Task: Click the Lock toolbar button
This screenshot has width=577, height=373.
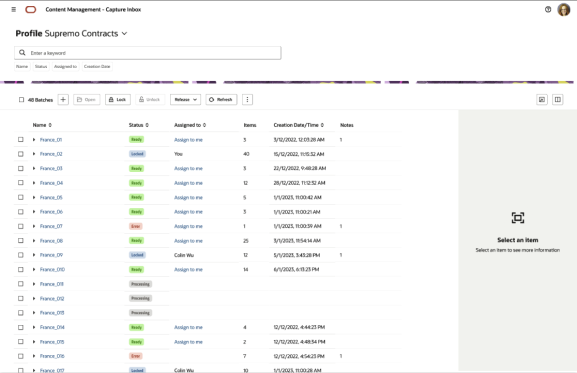Action: coord(118,100)
